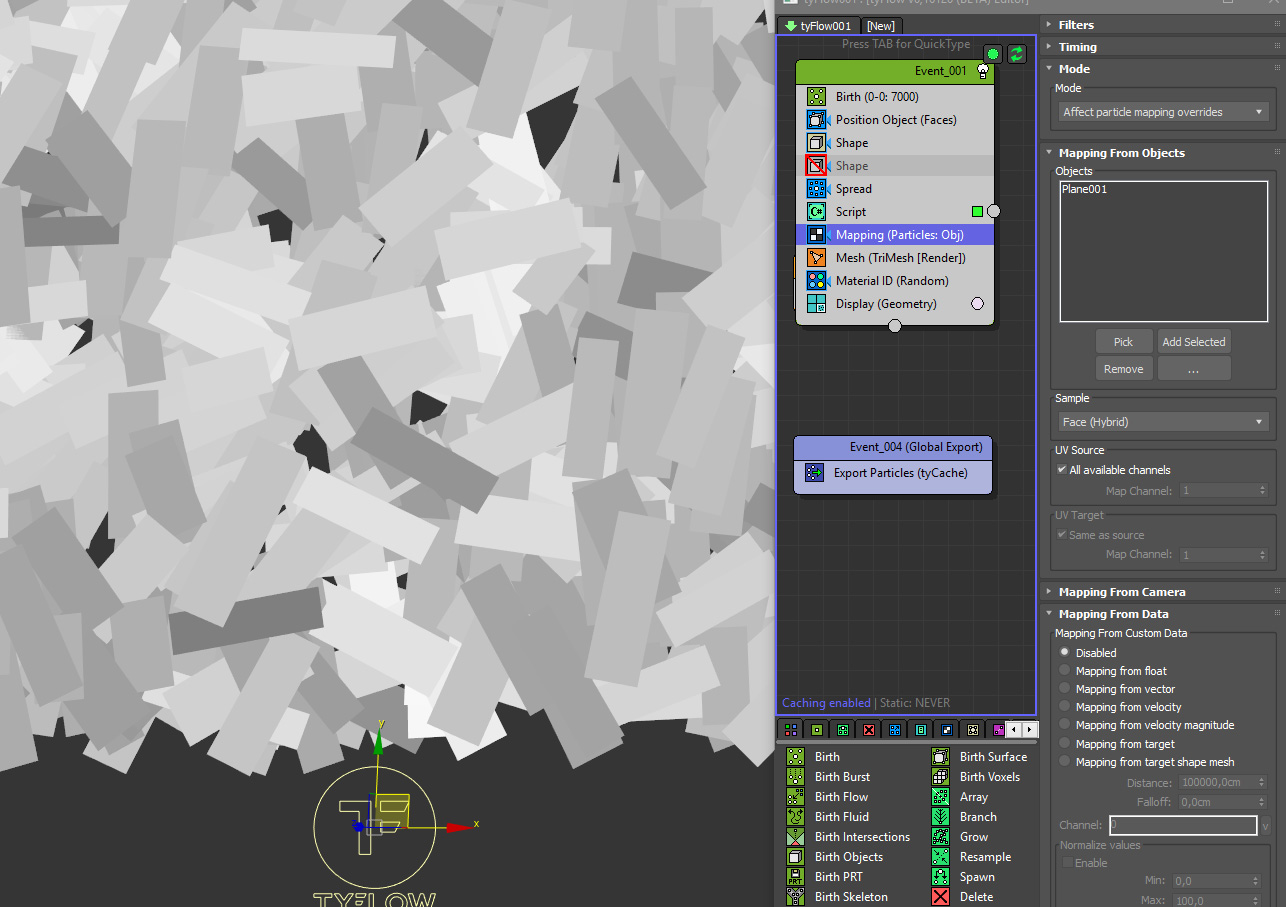This screenshot has width=1286, height=907.
Task: Click the ellipsis button beside Remove
Action: pos(1194,369)
